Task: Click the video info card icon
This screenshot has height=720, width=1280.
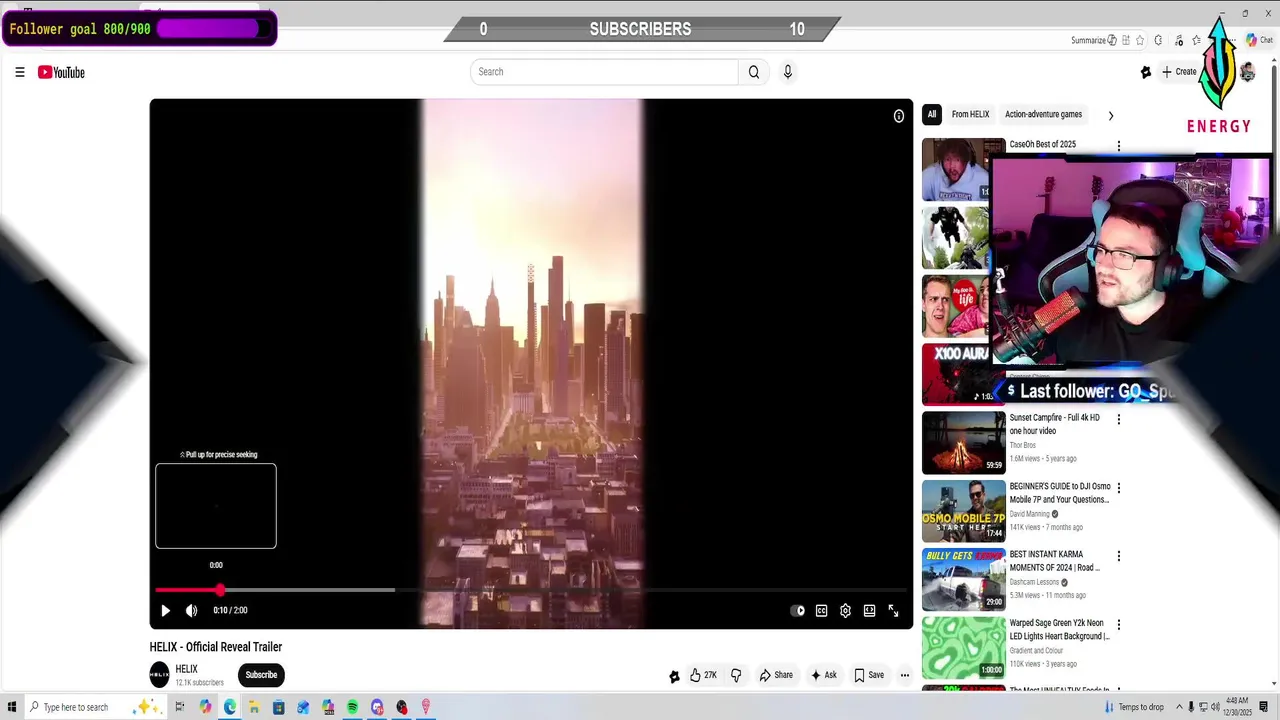Action: [899, 116]
